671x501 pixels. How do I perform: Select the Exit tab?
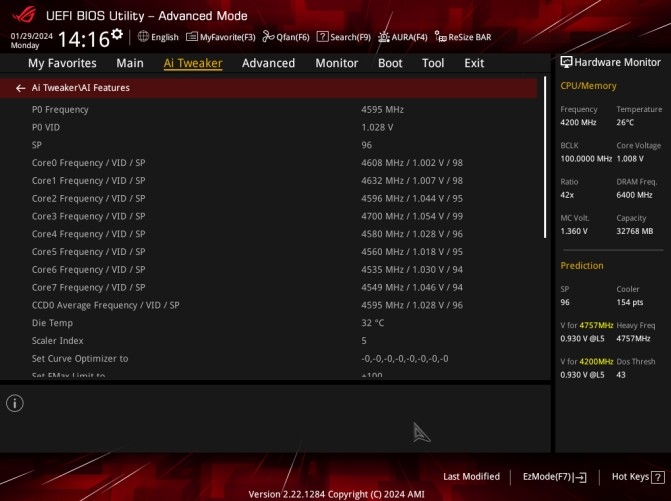coord(474,63)
